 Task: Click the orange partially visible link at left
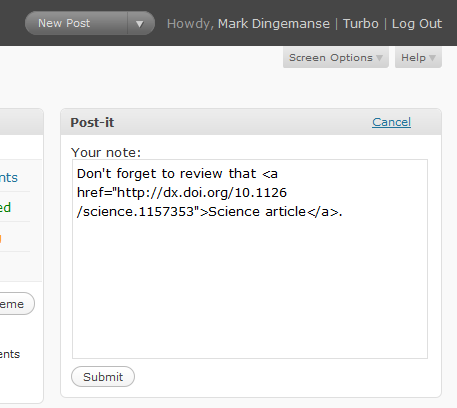coord(1,238)
